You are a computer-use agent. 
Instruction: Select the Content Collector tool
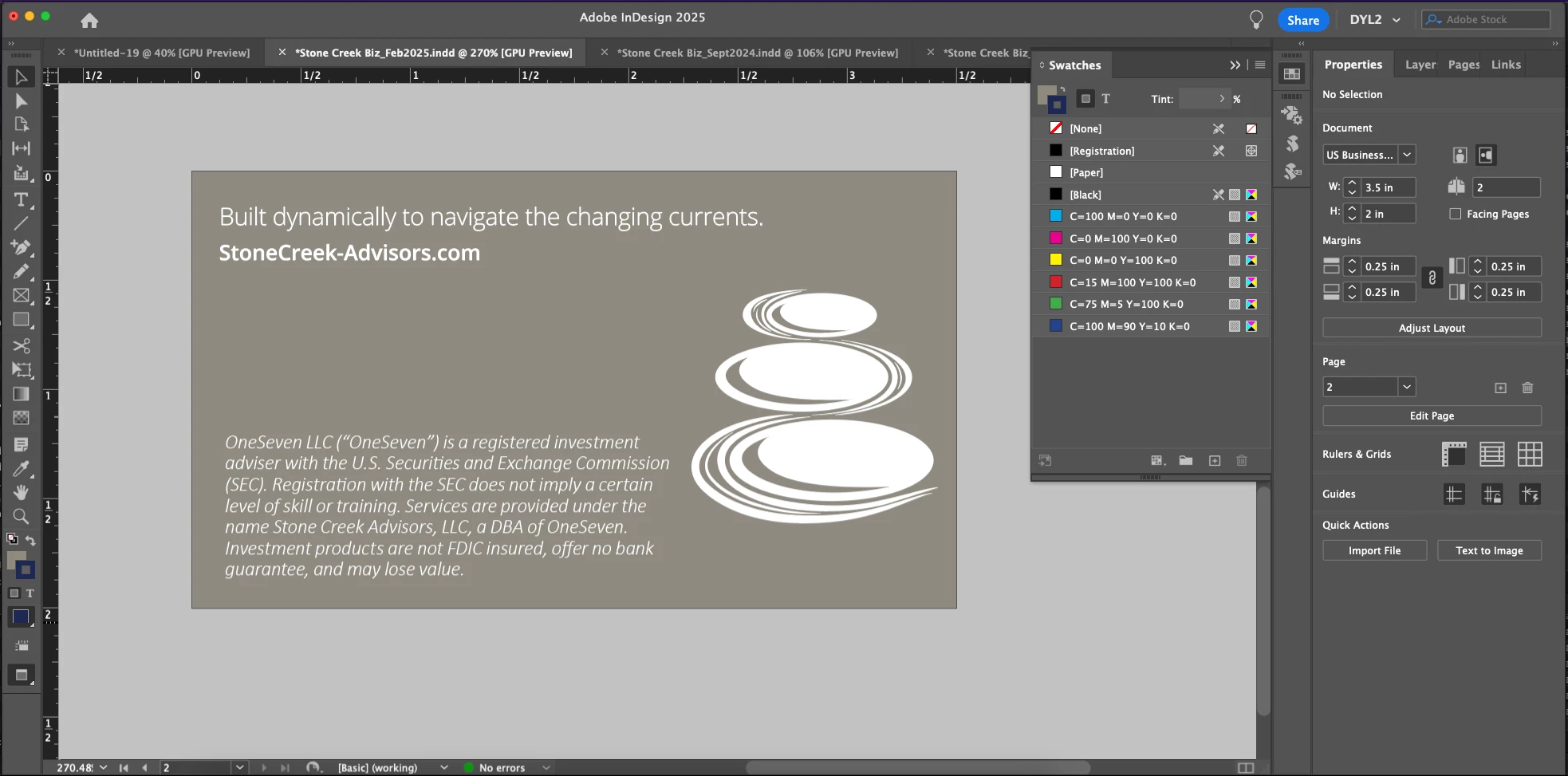click(x=22, y=173)
